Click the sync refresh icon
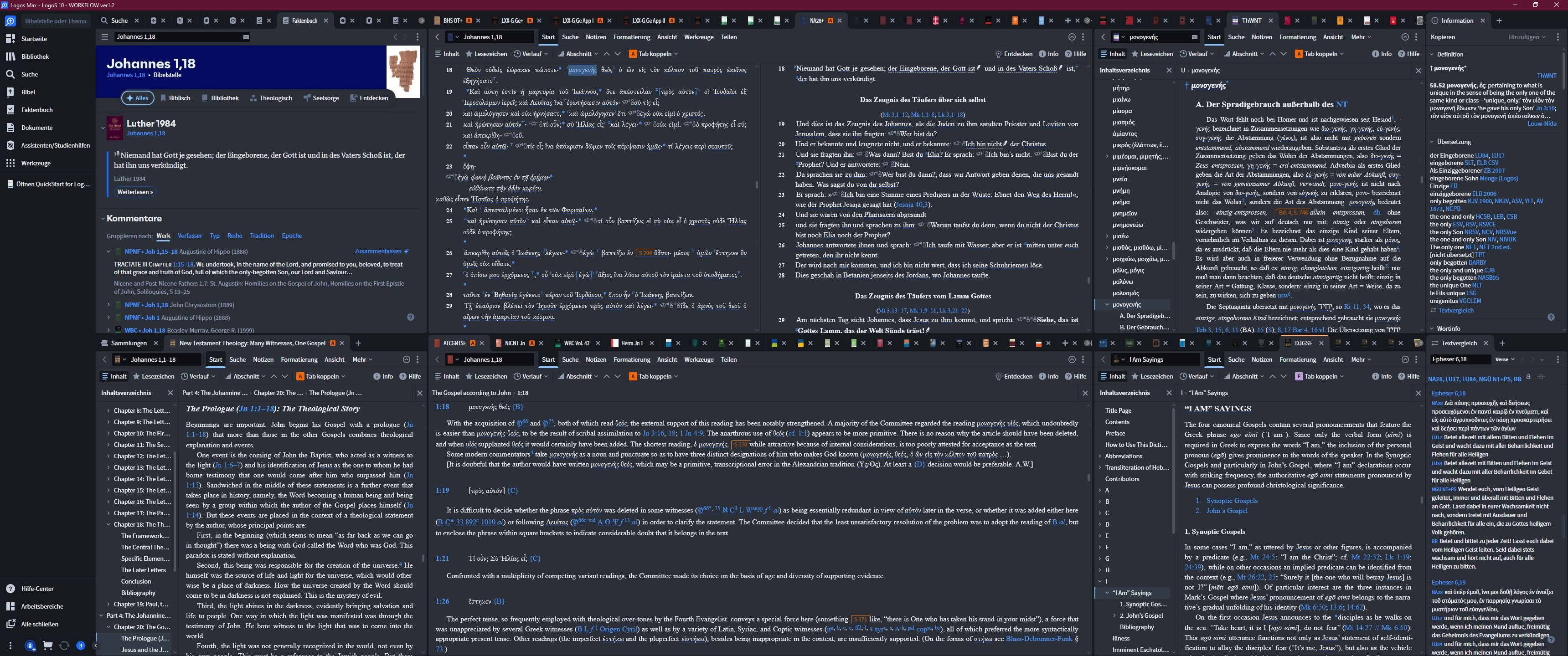 click(64, 646)
